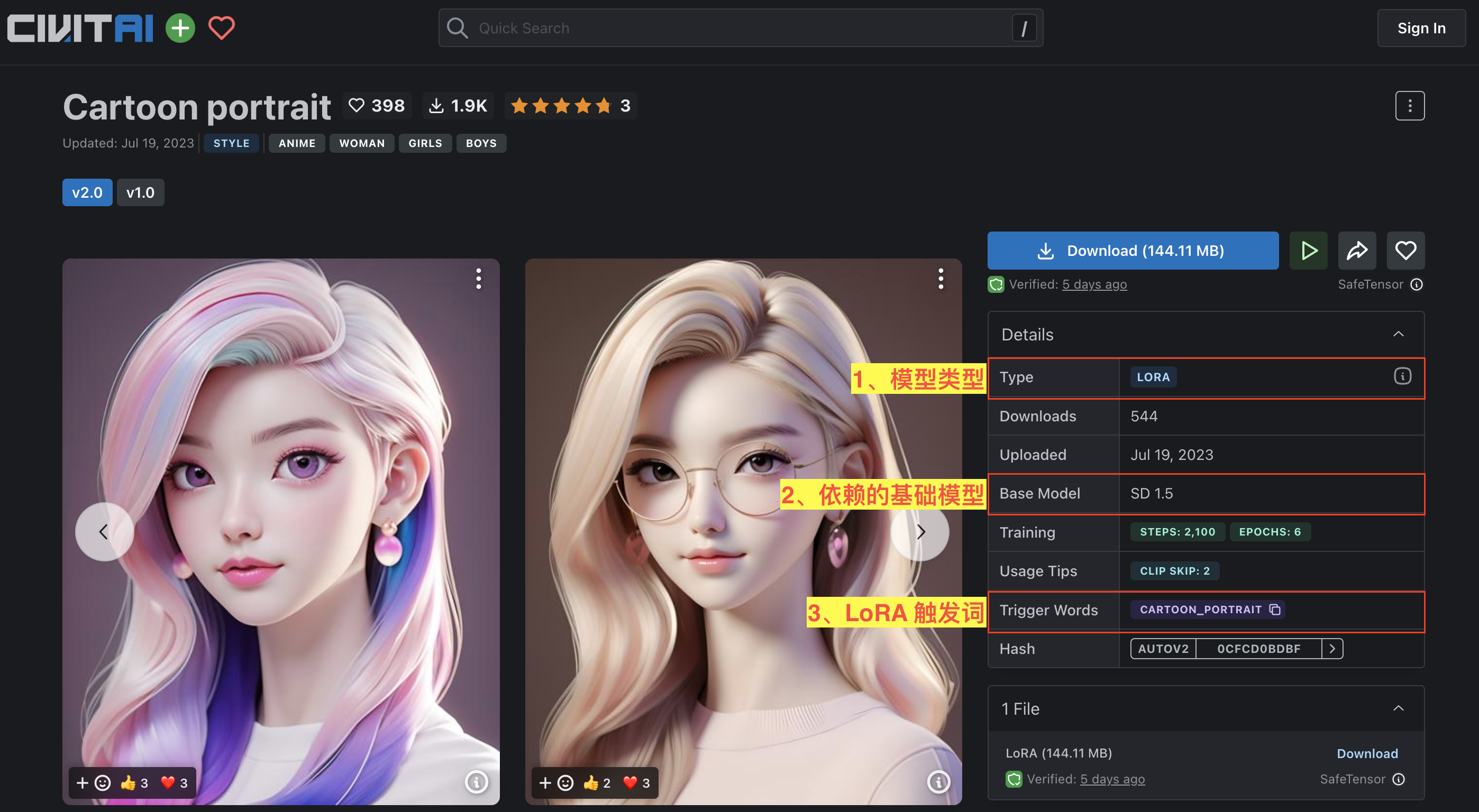Toggle the 398 likes heart button
The image size is (1479, 812).
(x=377, y=106)
